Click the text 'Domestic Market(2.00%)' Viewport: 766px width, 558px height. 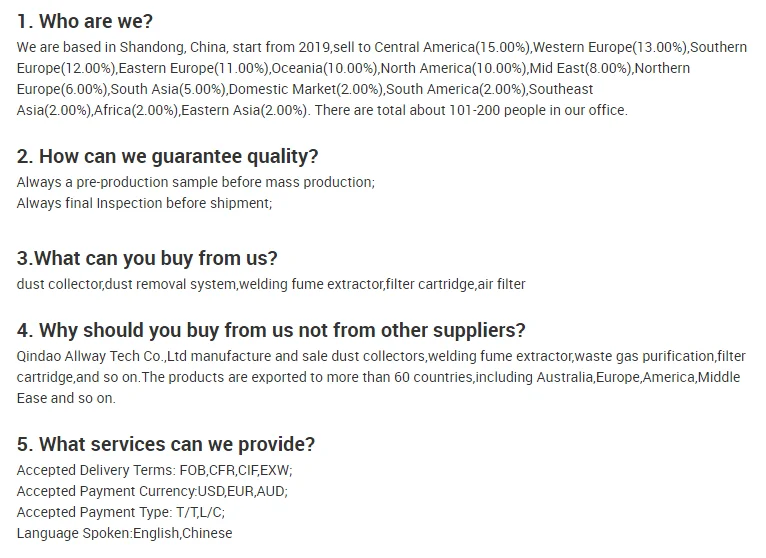(x=305, y=89)
